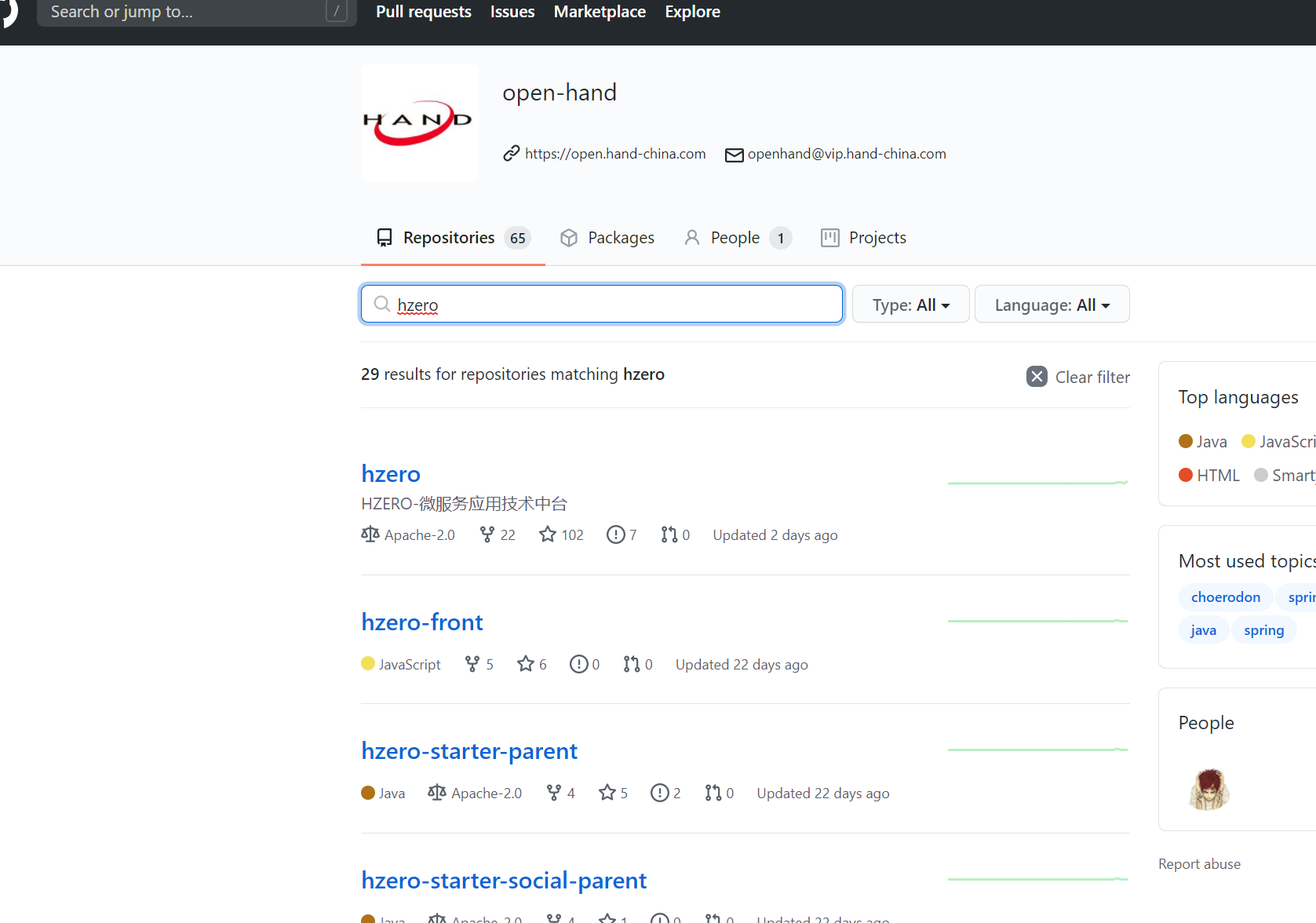Open the Type: All dropdown
This screenshot has width=1316, height=923.
[x=910, y=304]
